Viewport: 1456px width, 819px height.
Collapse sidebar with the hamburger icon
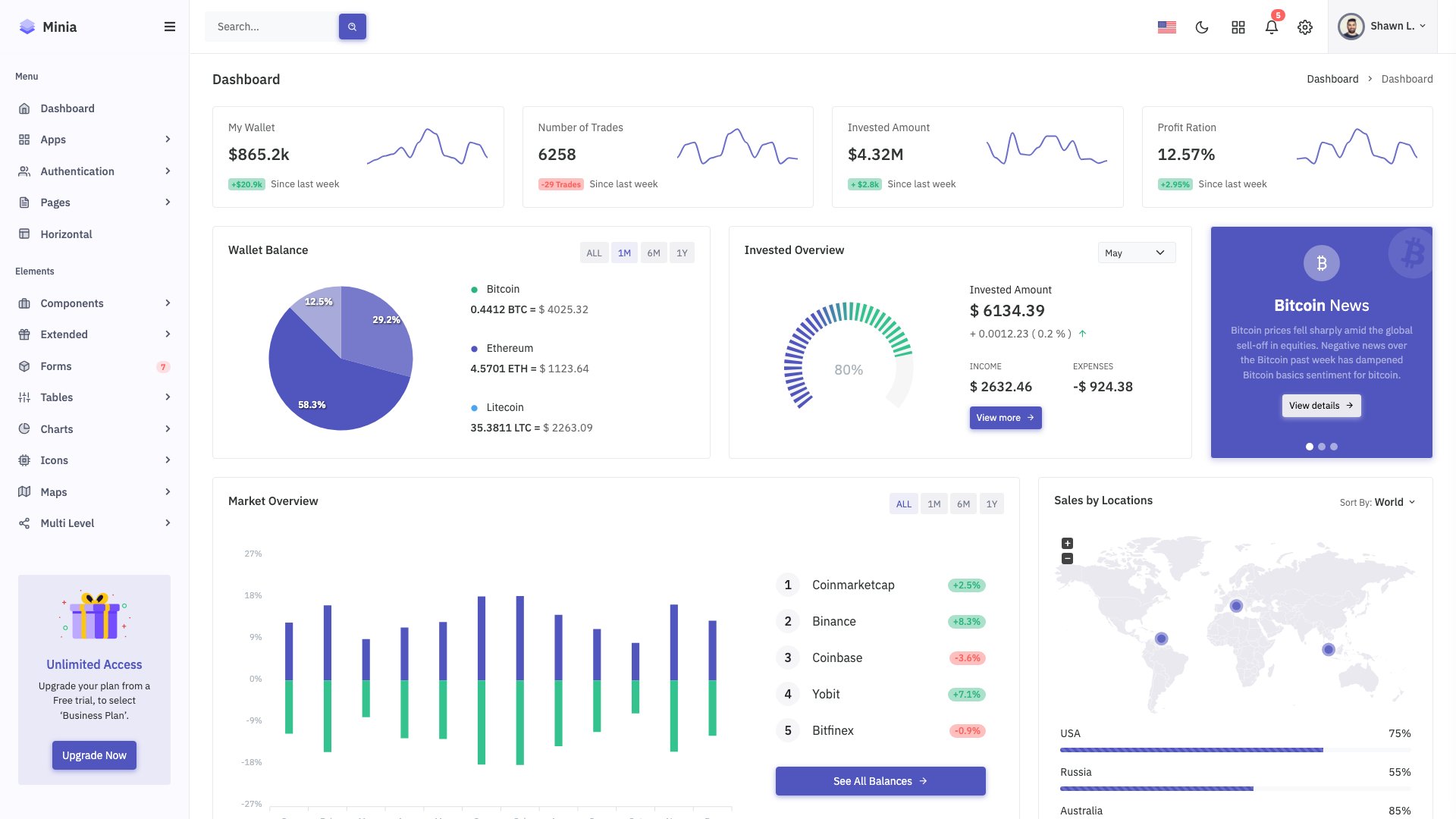pos(170,26)
